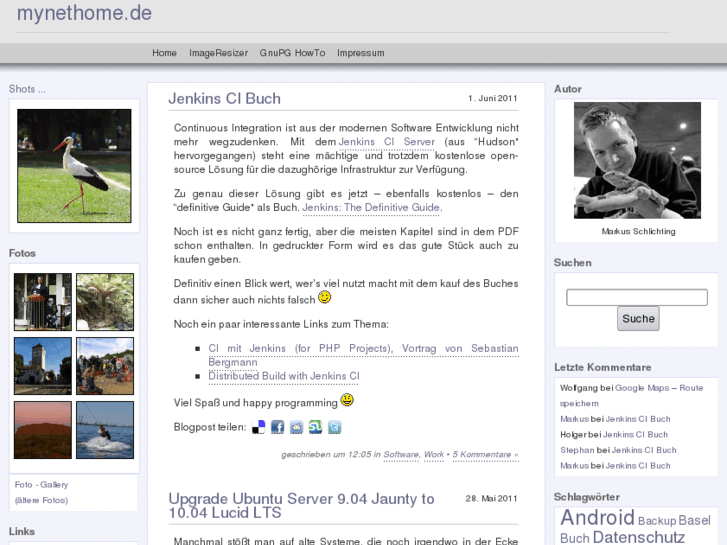The height and width of the screenshot is (545, 727).
Task: Click into the search text field
Action: coord(636,297)
